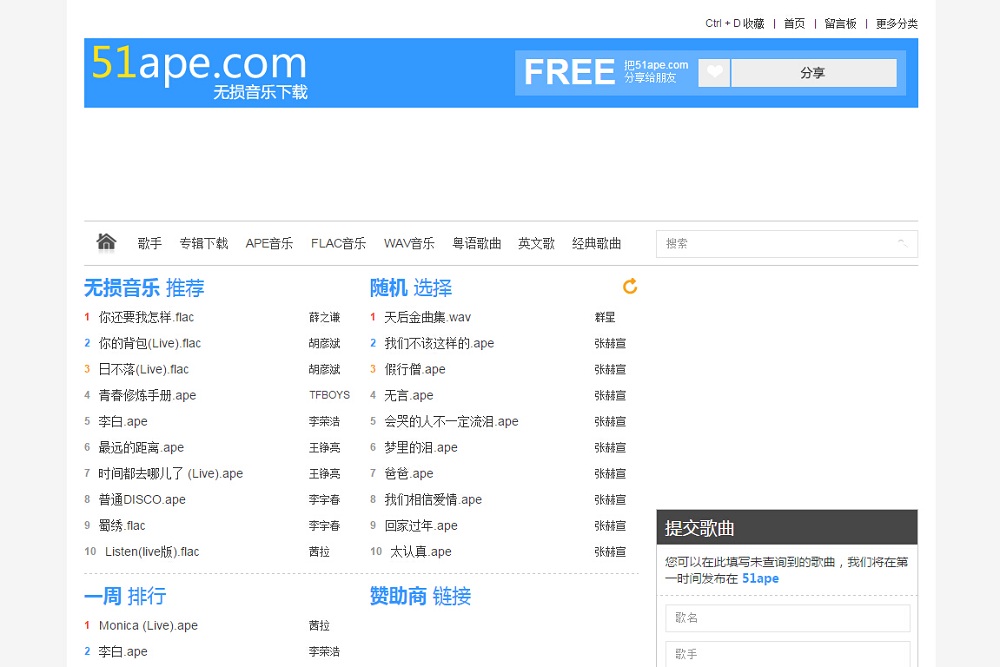The height and width of the screenshot is (667, 1000).
Task: Open 更多分类 link
Action: pos(897,24)
